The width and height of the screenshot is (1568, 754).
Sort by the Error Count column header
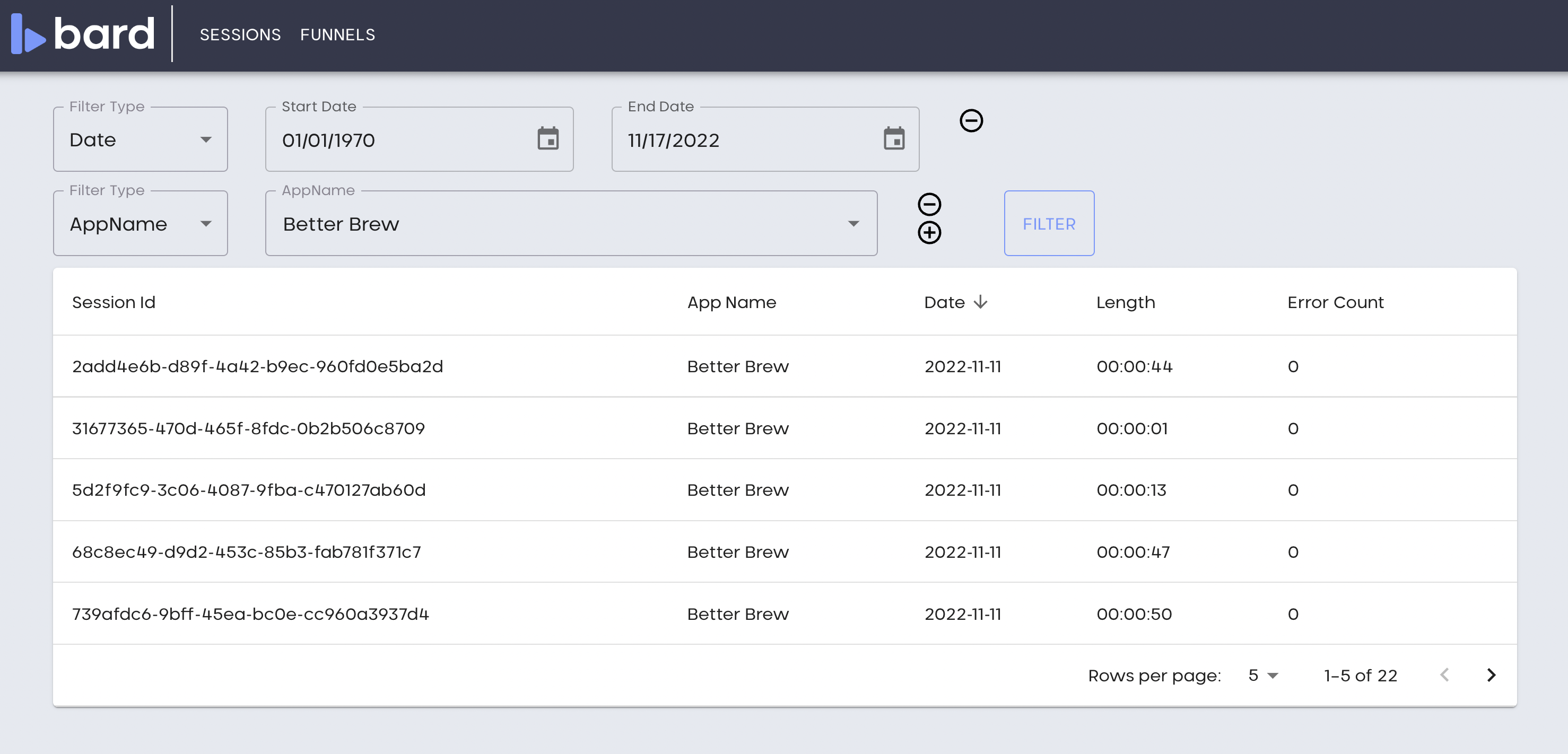[1335, 302]
